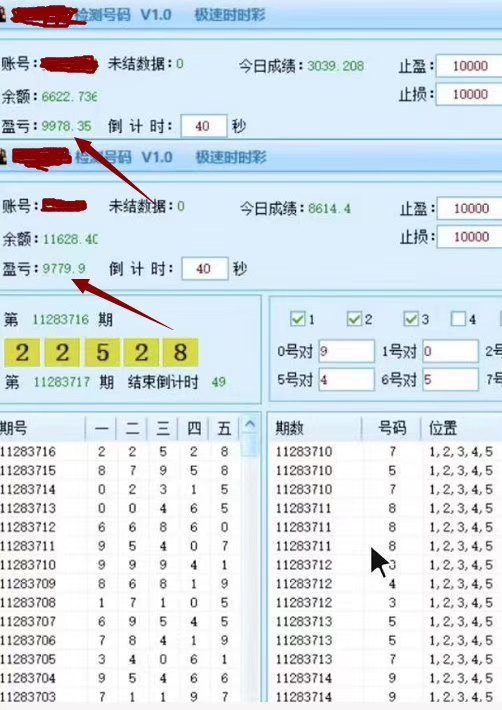Click the 五 column header
Screen dimensions: 502x710
(224, 428)
